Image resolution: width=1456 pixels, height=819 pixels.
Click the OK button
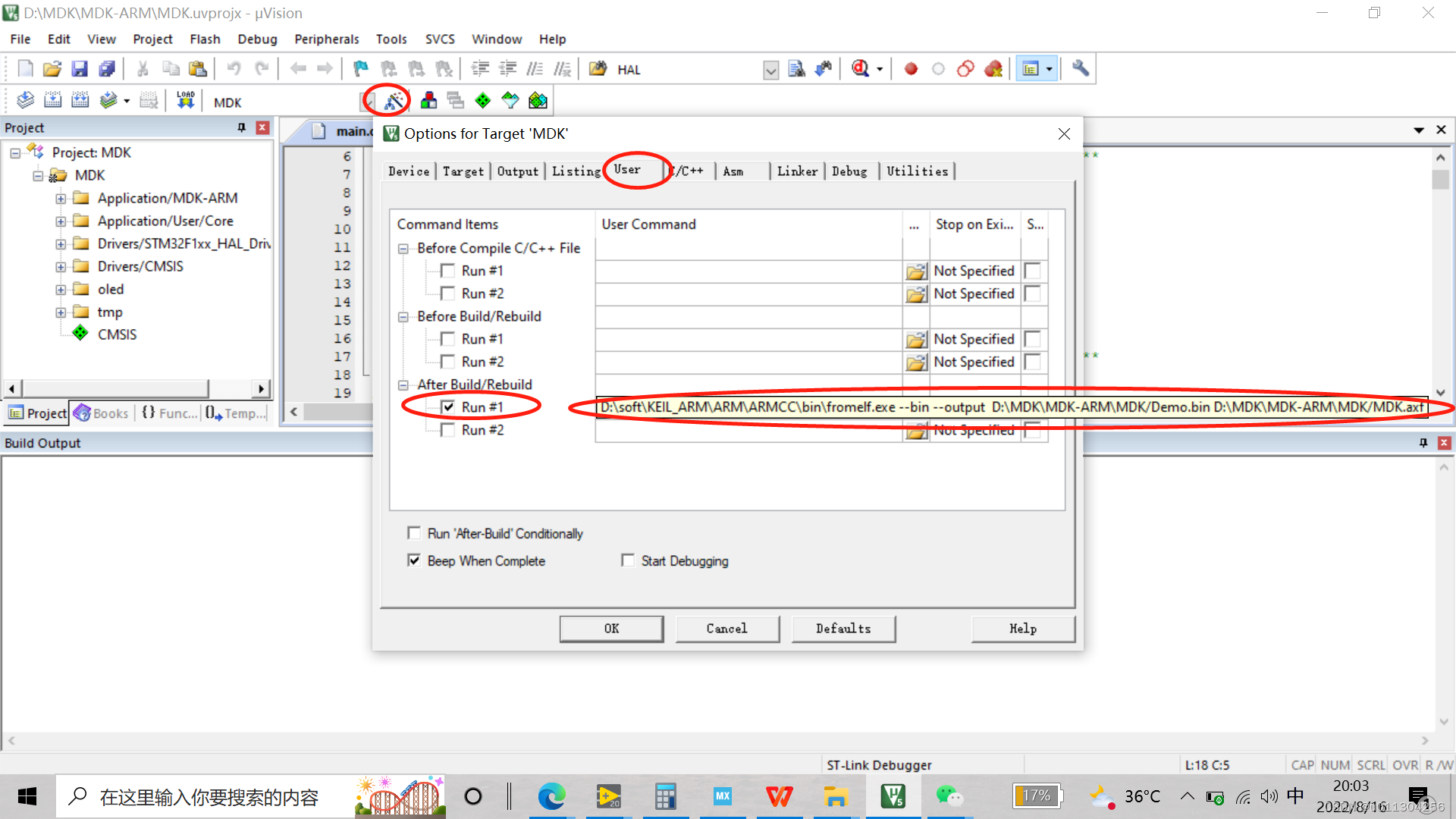(x=611, y=628)
